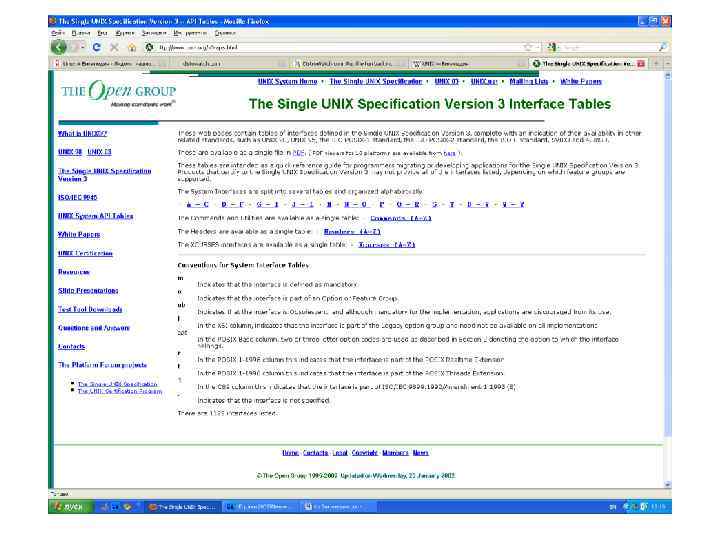Open the footer Legal link
Screen dimensions: 720x540
click(340, 453)
